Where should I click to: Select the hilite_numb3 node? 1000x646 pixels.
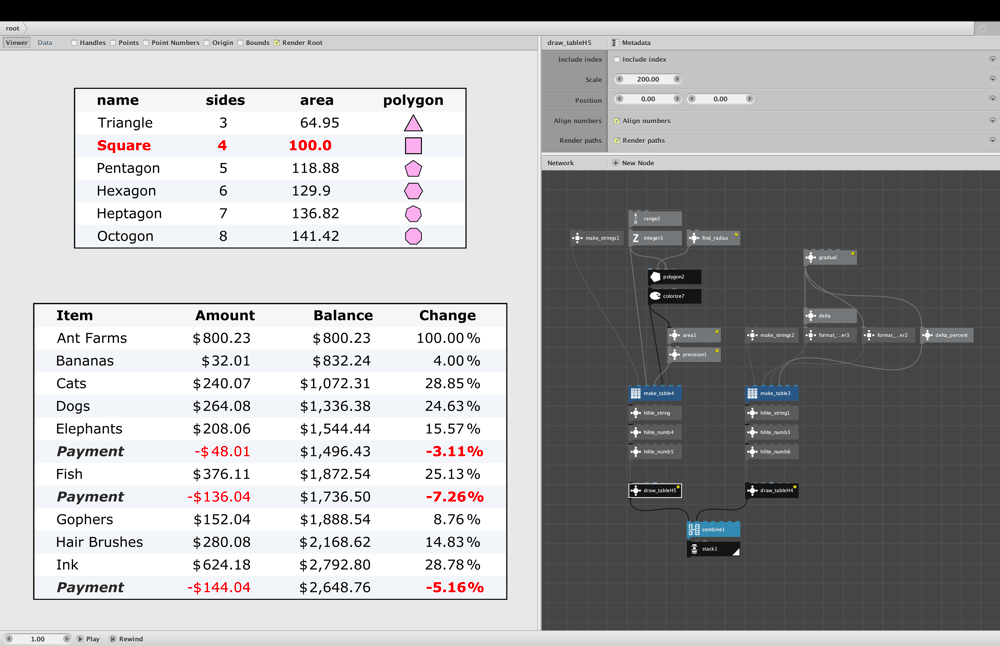tap(772, 432)
